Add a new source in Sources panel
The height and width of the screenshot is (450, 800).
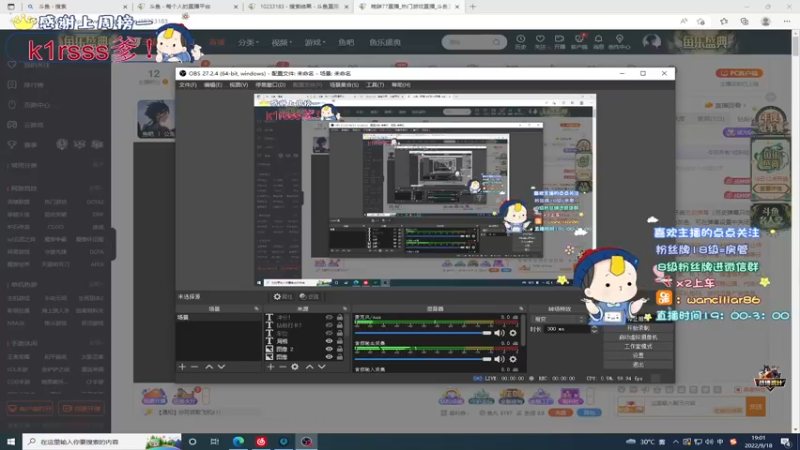[x=270, y=367]
